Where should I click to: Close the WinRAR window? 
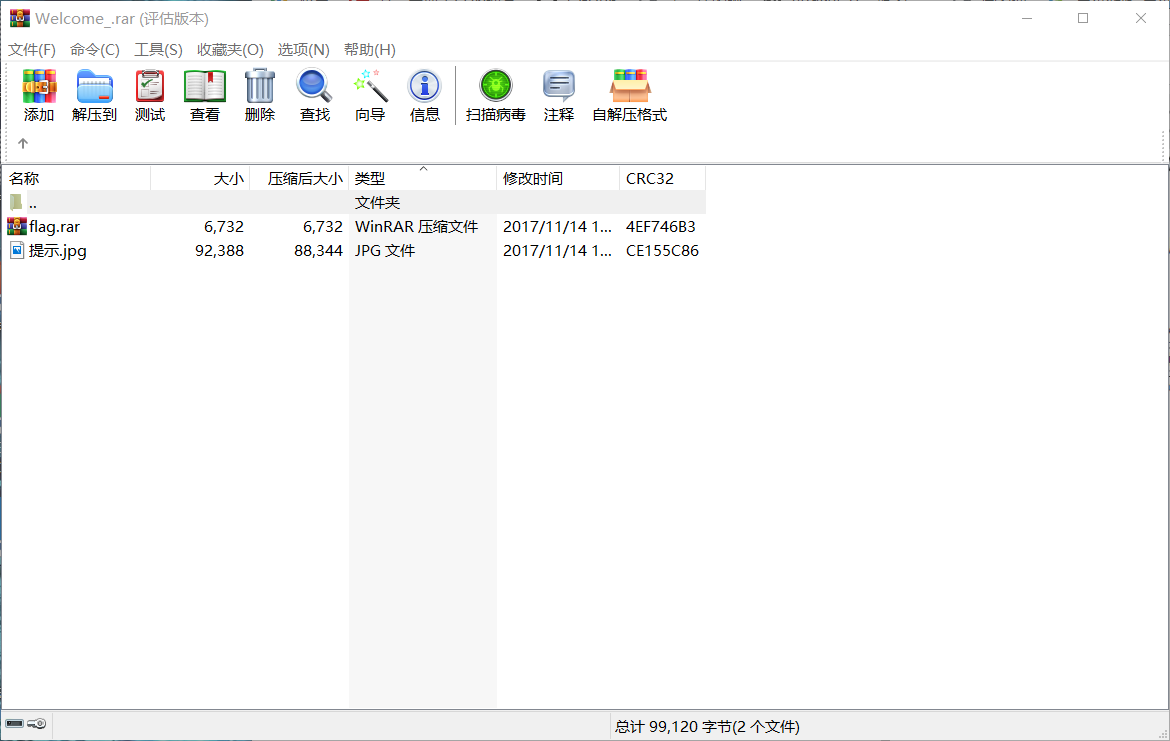1140,18
